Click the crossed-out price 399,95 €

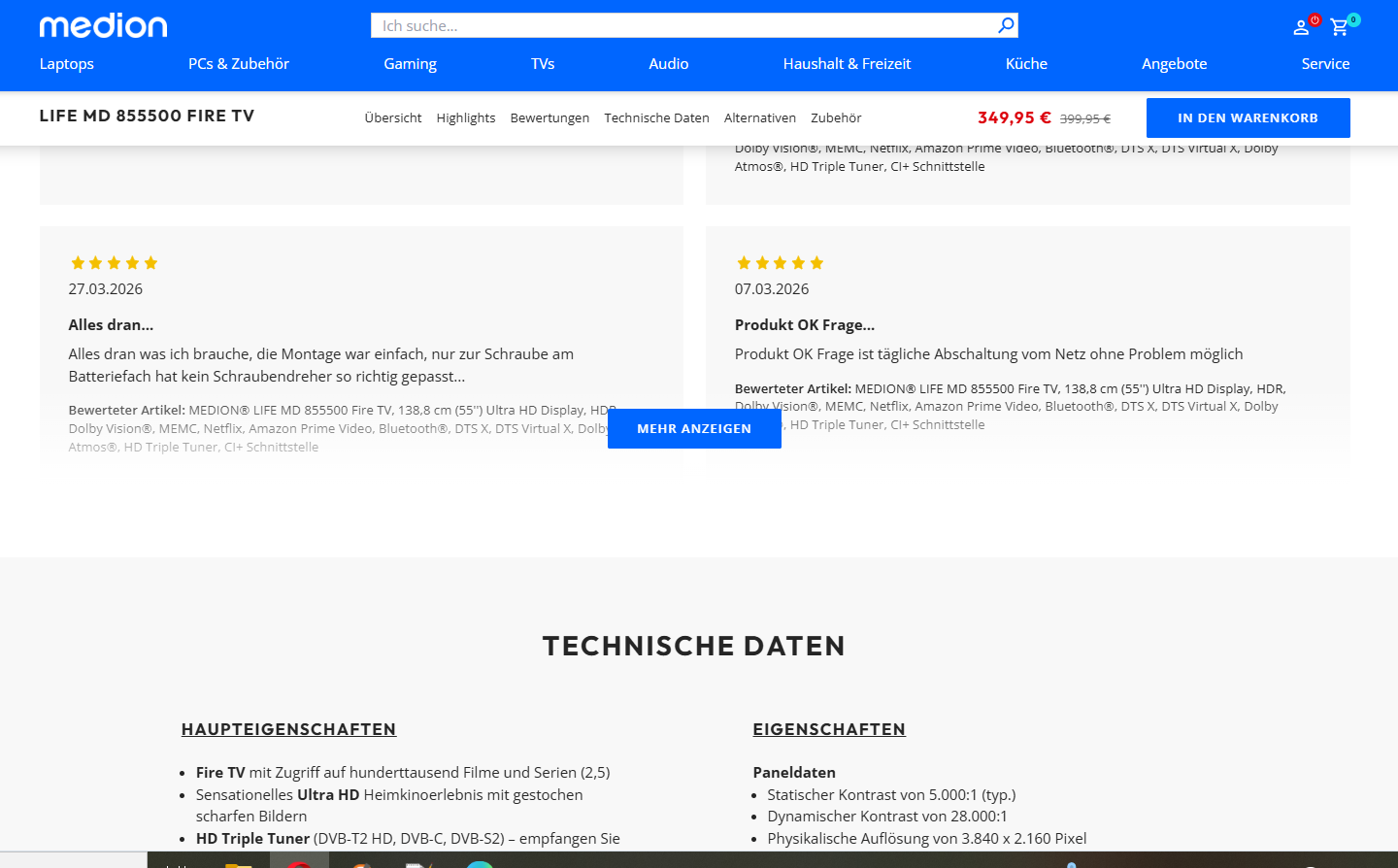point(1085,118)
